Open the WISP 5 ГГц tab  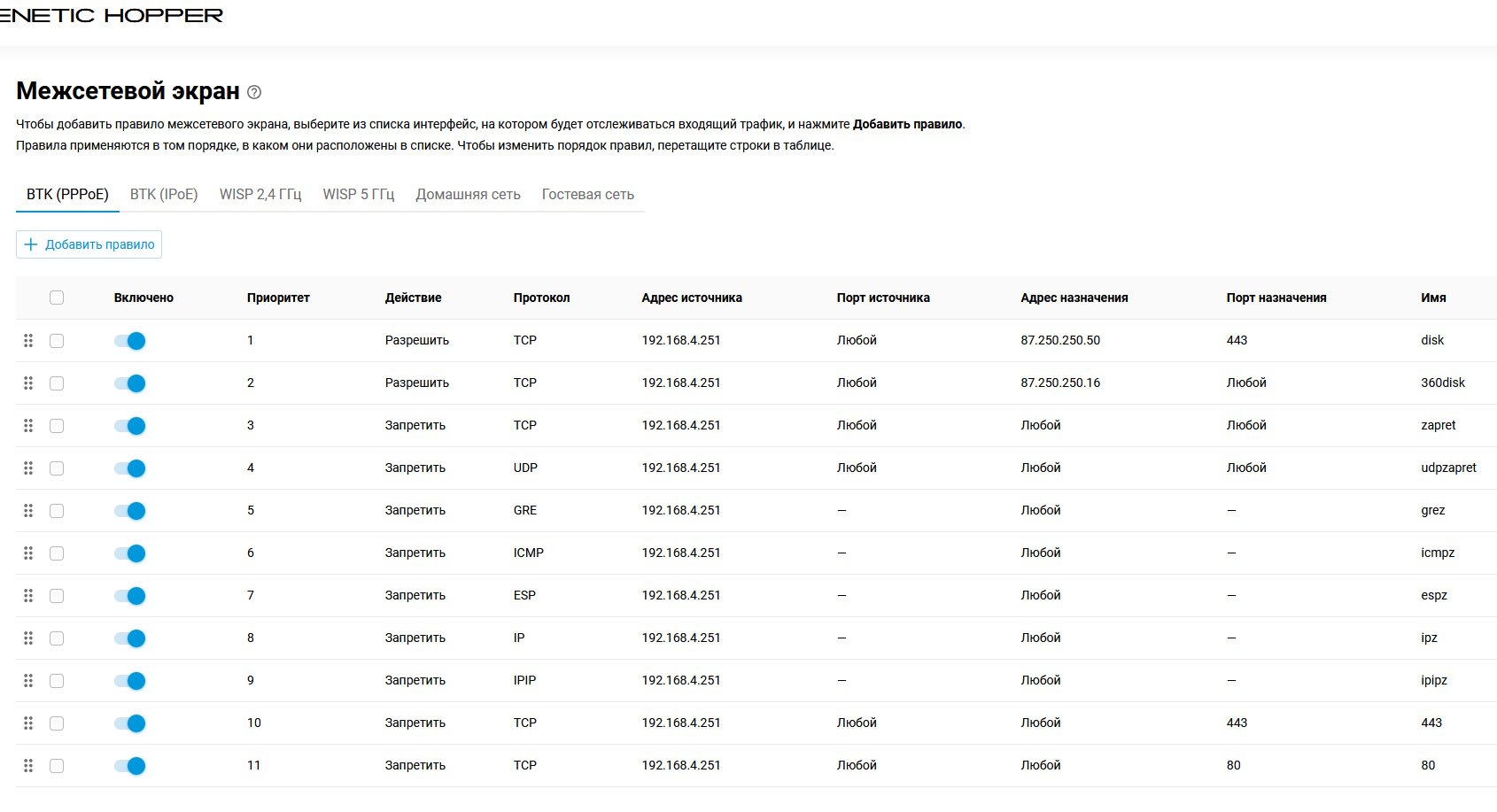(358, 195)
